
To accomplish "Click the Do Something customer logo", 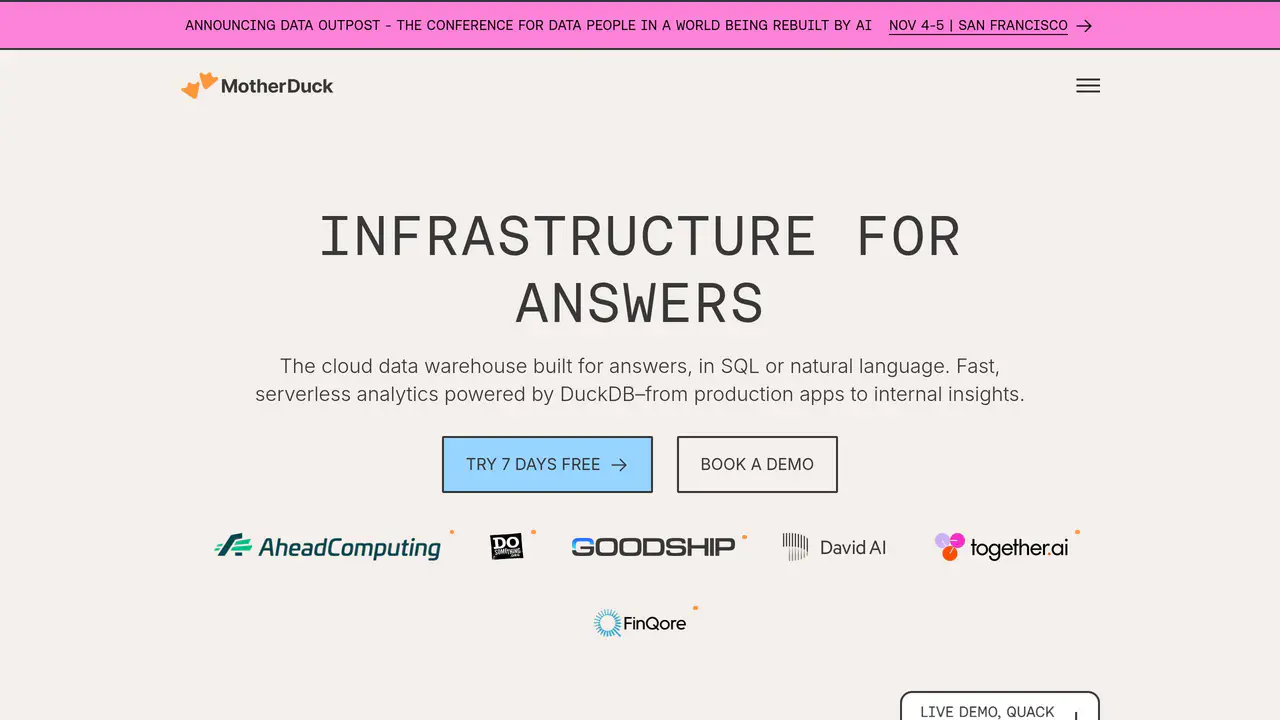I will 507,546.
